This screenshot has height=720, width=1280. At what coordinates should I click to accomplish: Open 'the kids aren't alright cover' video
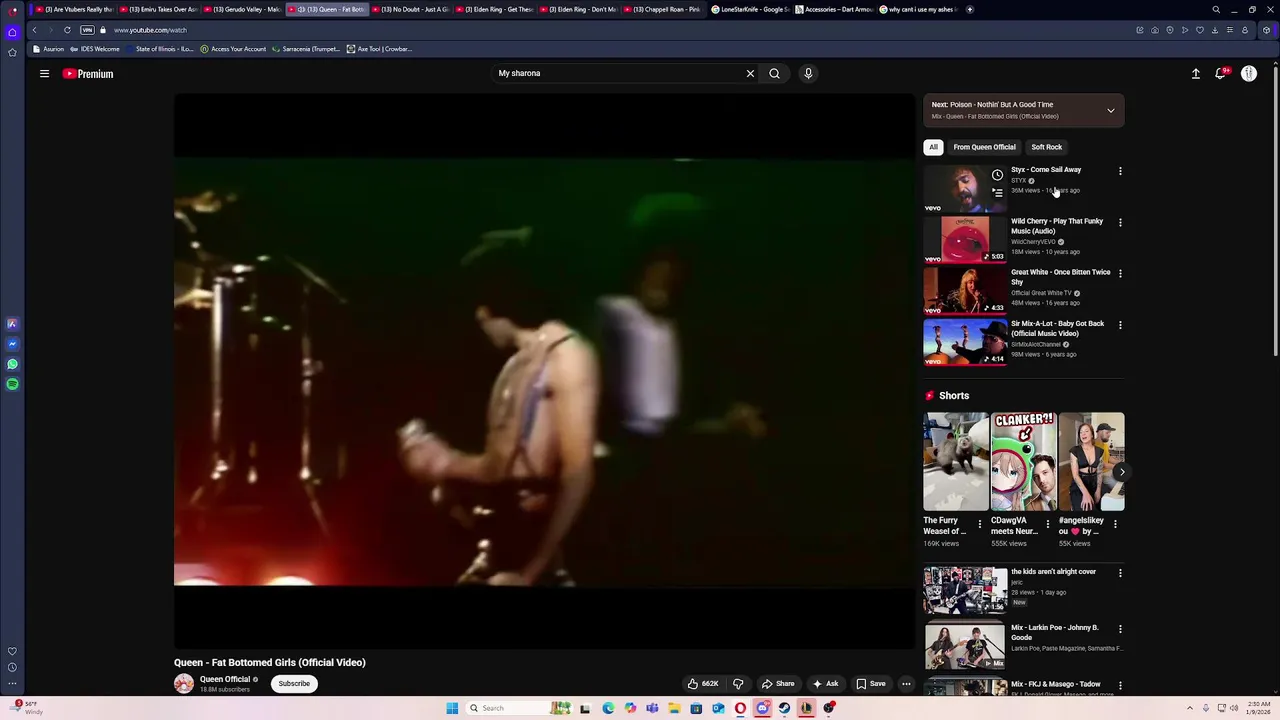tap(965, 590)
